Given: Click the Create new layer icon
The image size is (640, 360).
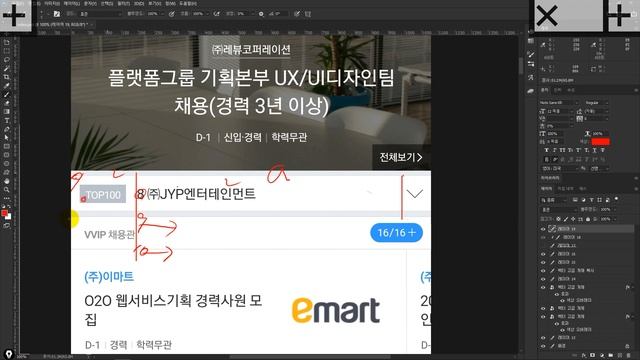Looking at the screenshot, I should click(x=620, y=356).
